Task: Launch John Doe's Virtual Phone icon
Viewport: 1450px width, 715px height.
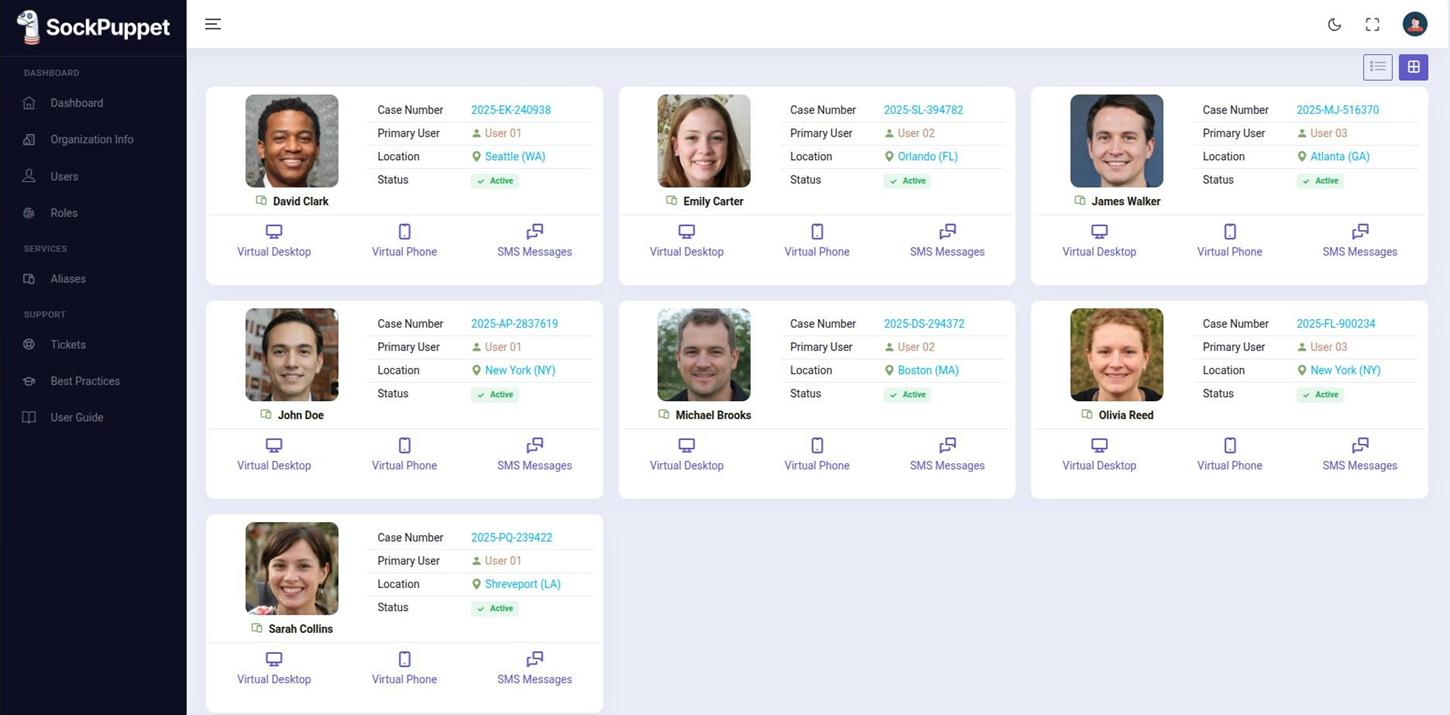Action: point(404,446)
